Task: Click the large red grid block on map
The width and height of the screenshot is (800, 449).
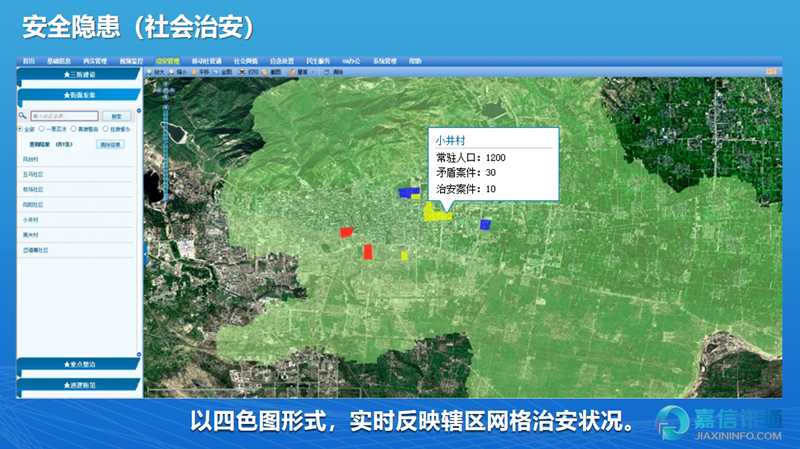Action: click(x=368, y=251)
